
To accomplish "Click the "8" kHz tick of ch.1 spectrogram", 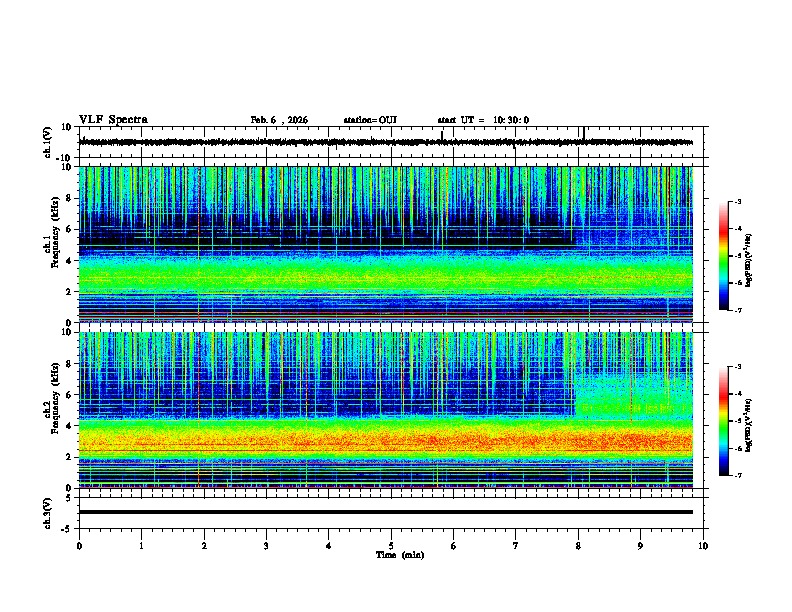I will [x=70, y=198].
